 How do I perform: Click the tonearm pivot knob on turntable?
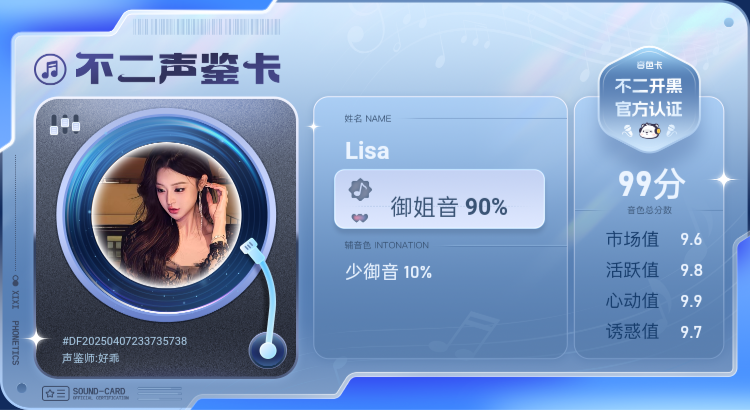[x=267, y=351]
